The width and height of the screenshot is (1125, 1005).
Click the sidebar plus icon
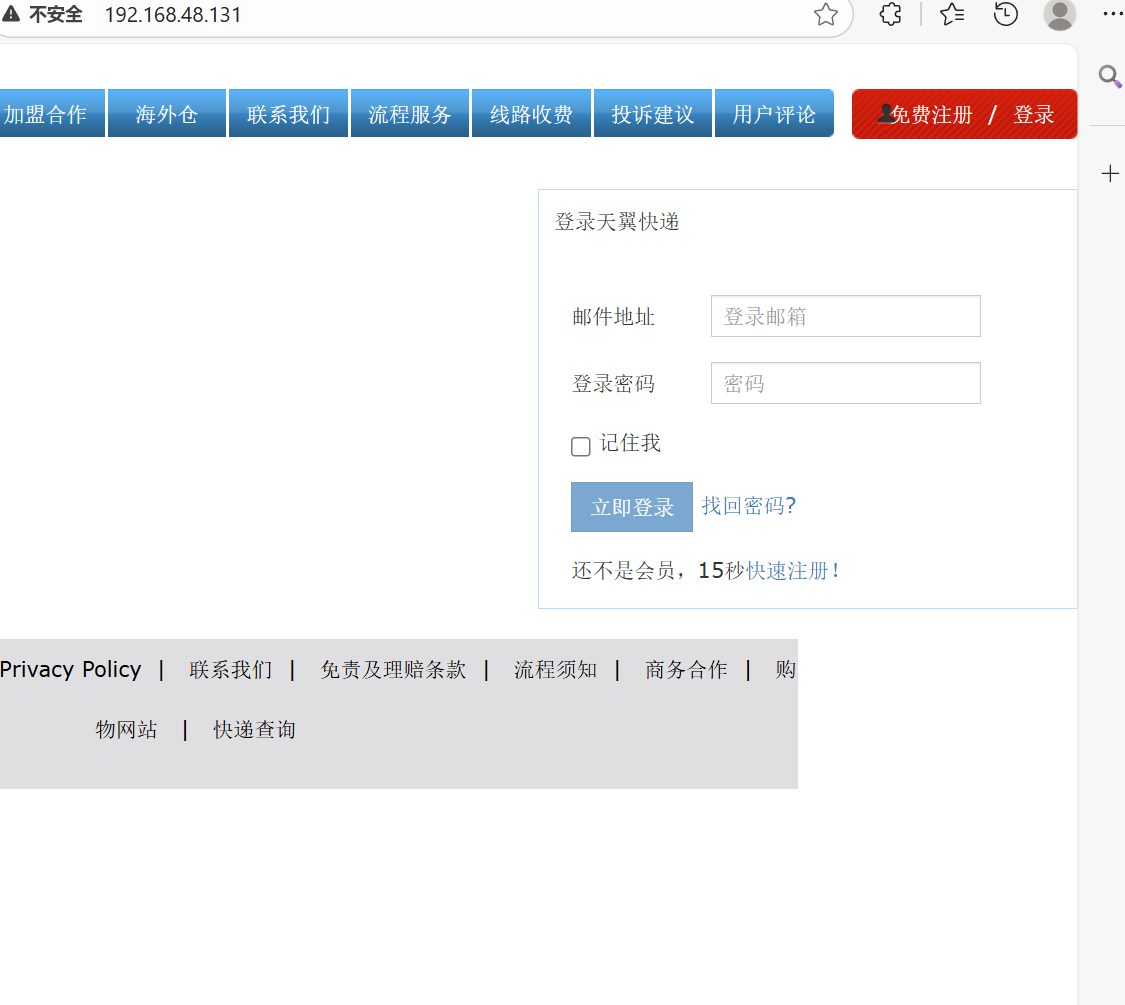click(1110, 174)
